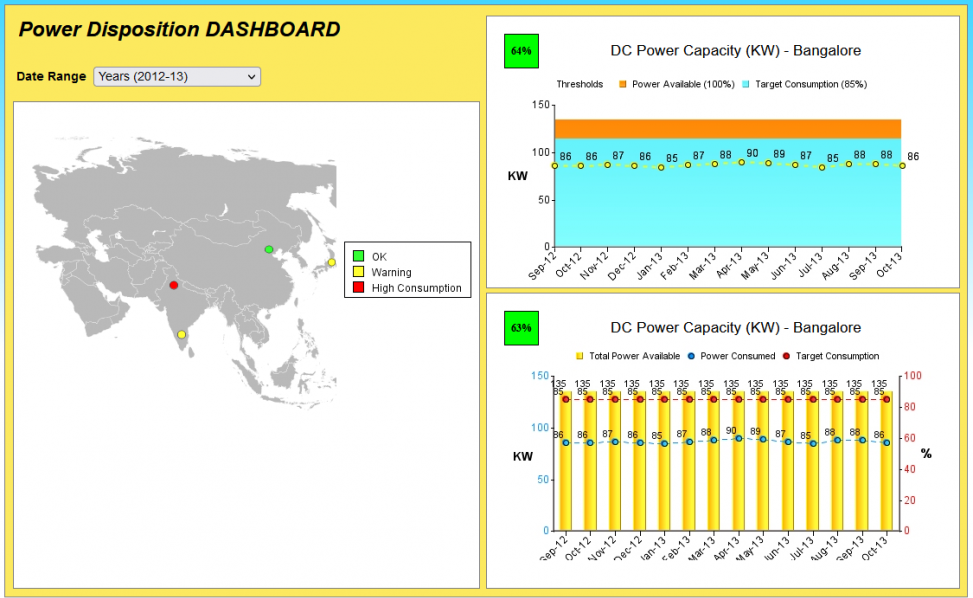
Task: Toggle Target Consumption (85%) legend entry
Action: pyautogui.click(x=804, y=84)
